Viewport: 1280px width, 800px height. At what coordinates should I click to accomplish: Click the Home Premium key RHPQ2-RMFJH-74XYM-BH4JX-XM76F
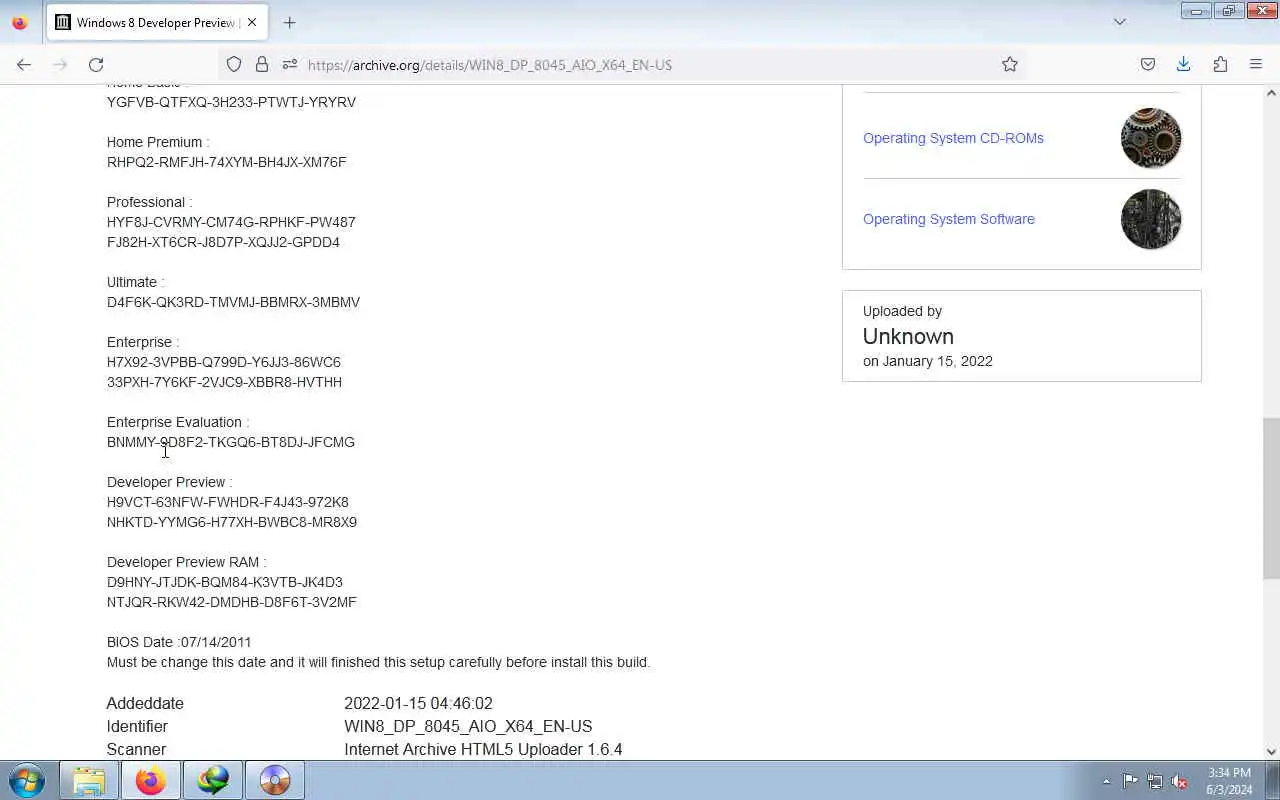pyautogui.click(x=227, y=162)
